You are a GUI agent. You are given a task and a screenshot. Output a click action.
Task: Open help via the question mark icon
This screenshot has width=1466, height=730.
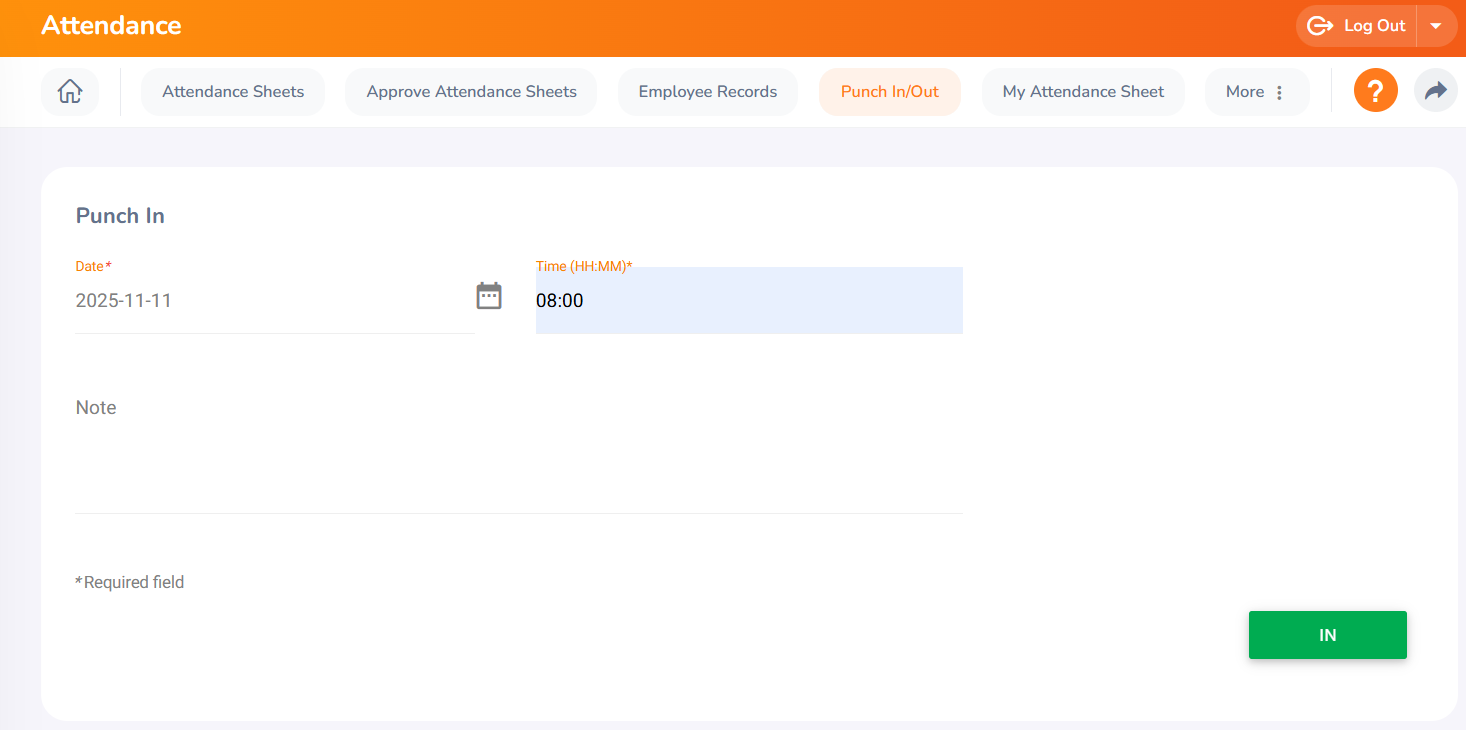1375,92
